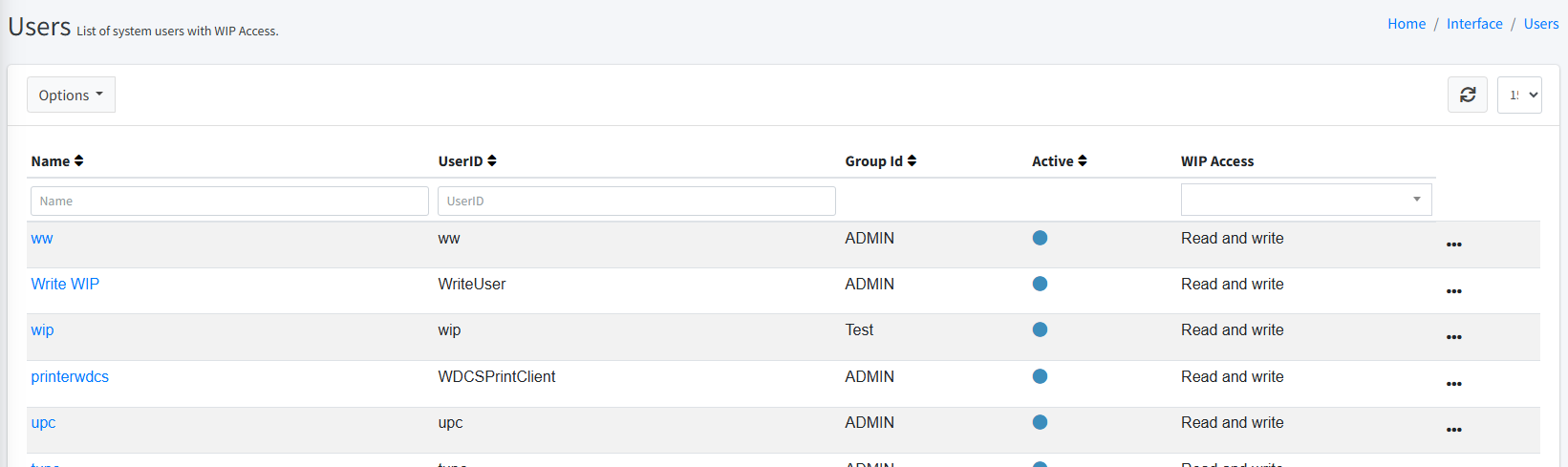The height and width of the screenshot is (467, 1568).
Task: Open the three-dot actions for printerwdcs user
Action: (x=1453, y=384)
